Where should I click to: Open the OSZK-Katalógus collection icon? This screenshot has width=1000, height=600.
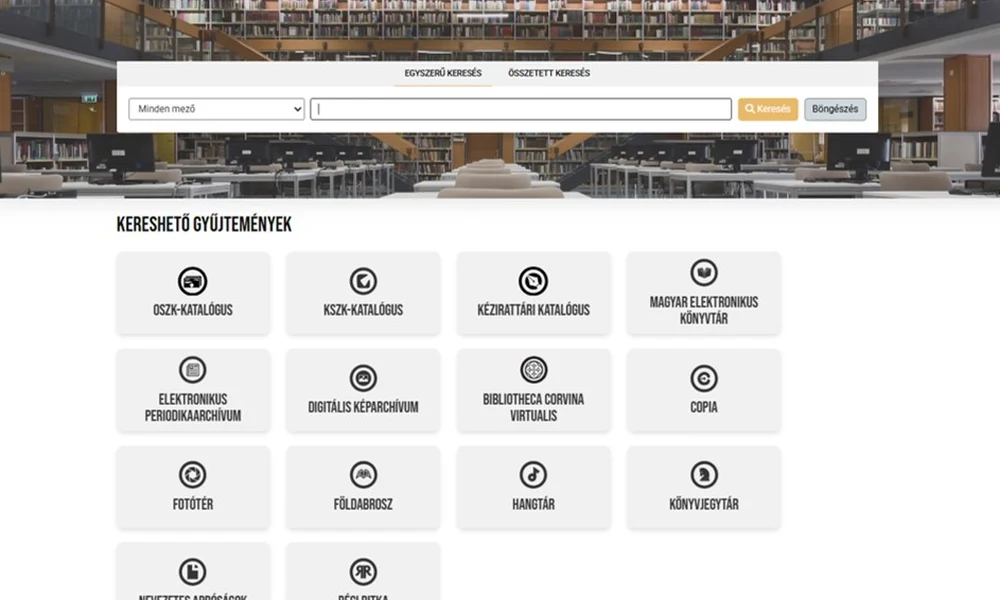[x=193, y=281]
